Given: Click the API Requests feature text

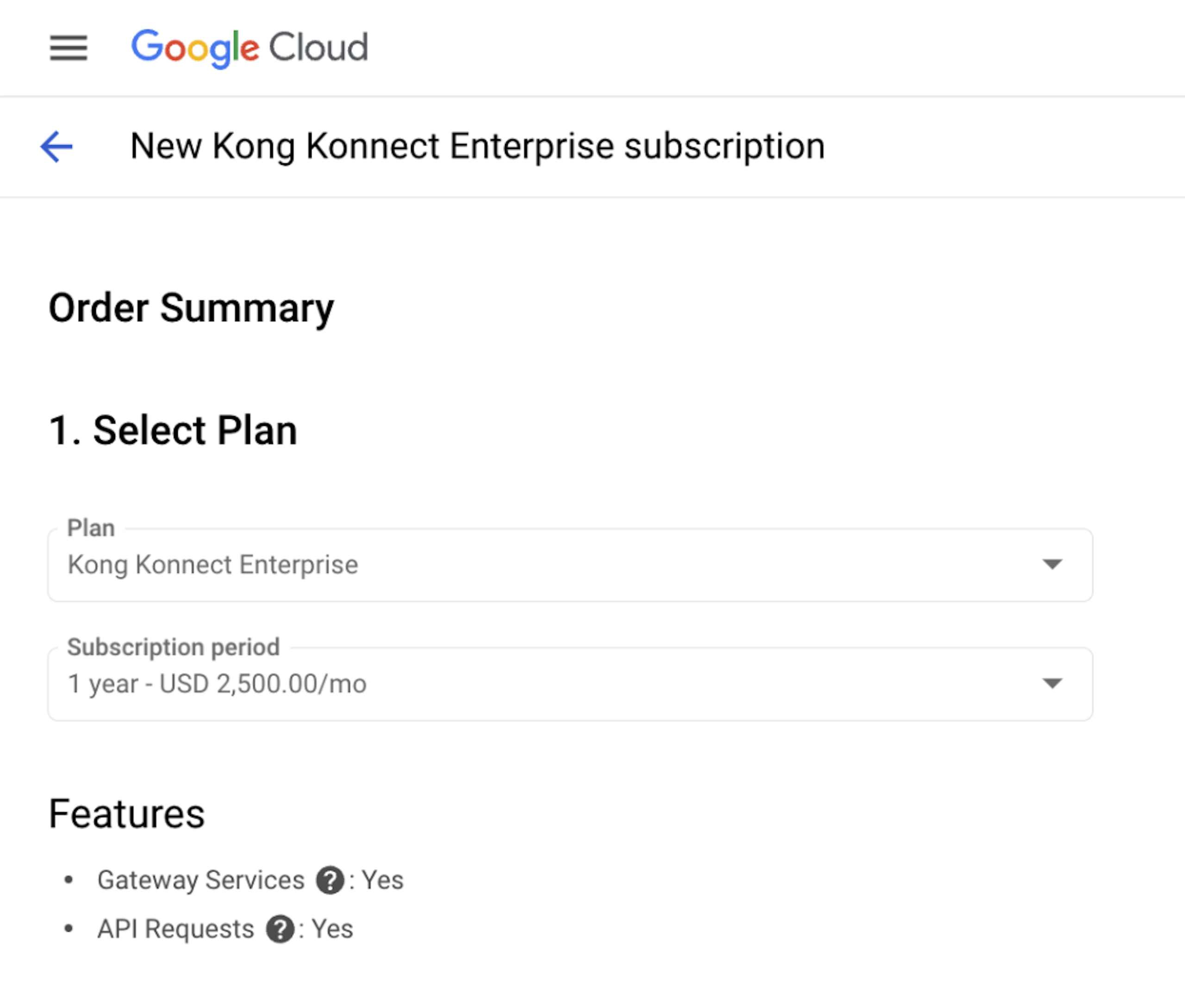Looking at the screenshot, I should pos(175,929).
